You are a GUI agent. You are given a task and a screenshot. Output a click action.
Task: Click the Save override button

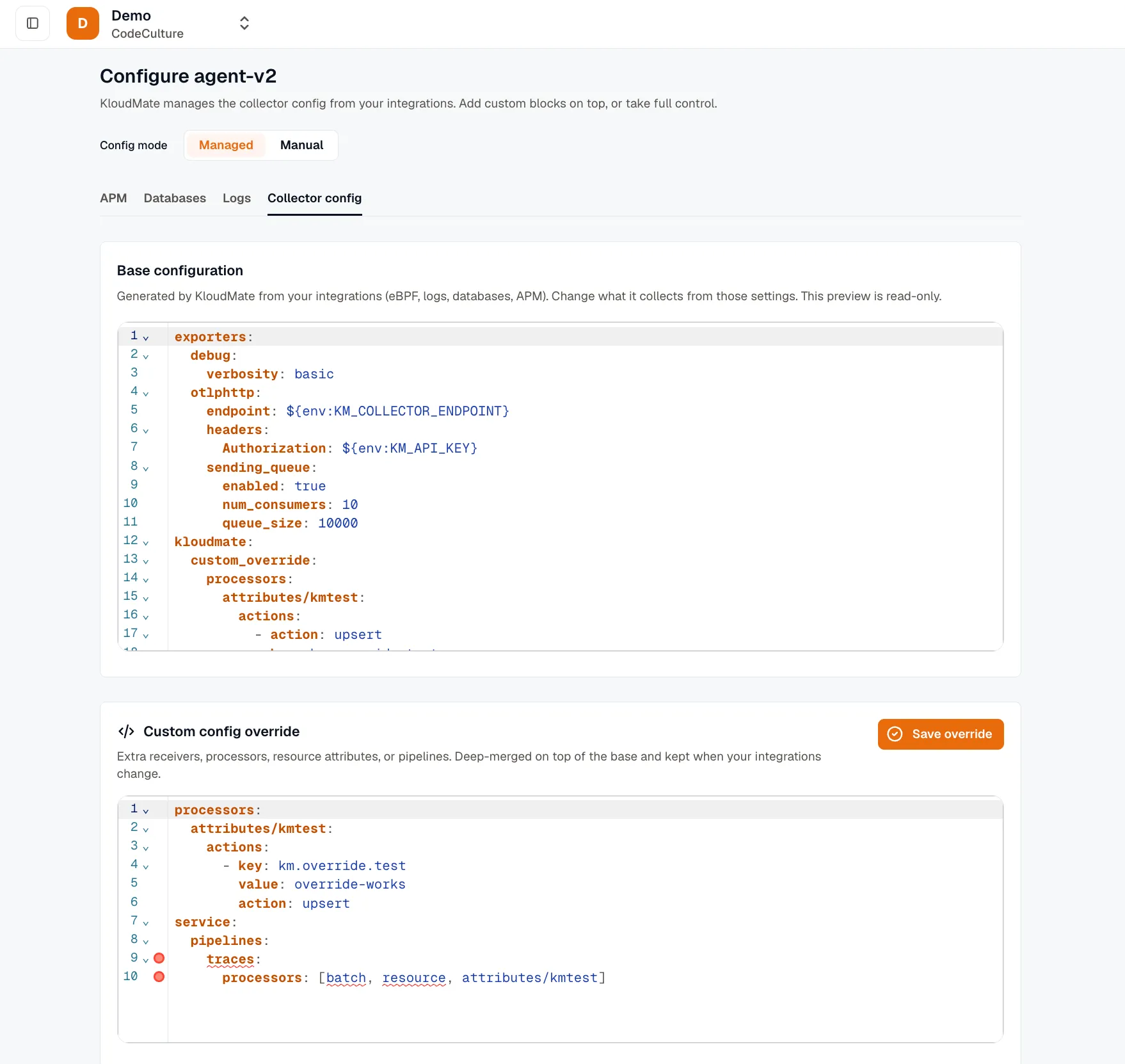point(941,734)
